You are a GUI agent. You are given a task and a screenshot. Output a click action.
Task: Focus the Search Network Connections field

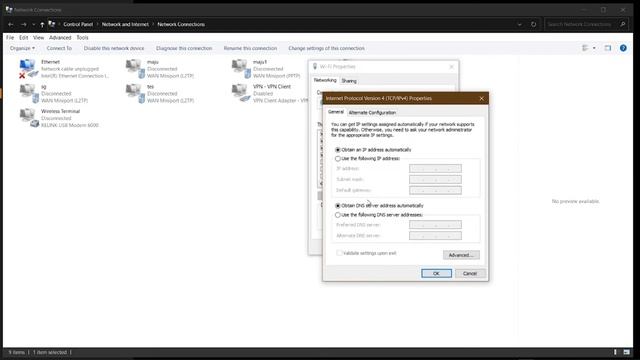[580, 24]
